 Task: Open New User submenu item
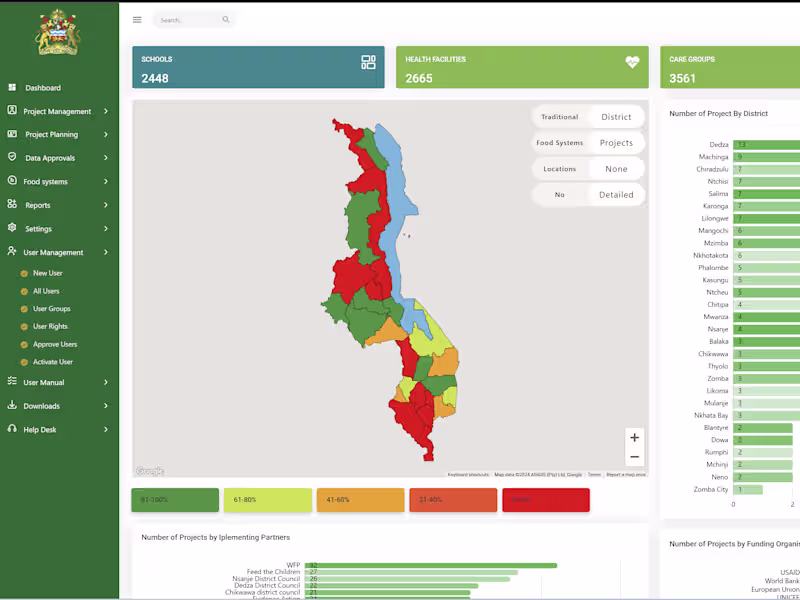point(48,273)
